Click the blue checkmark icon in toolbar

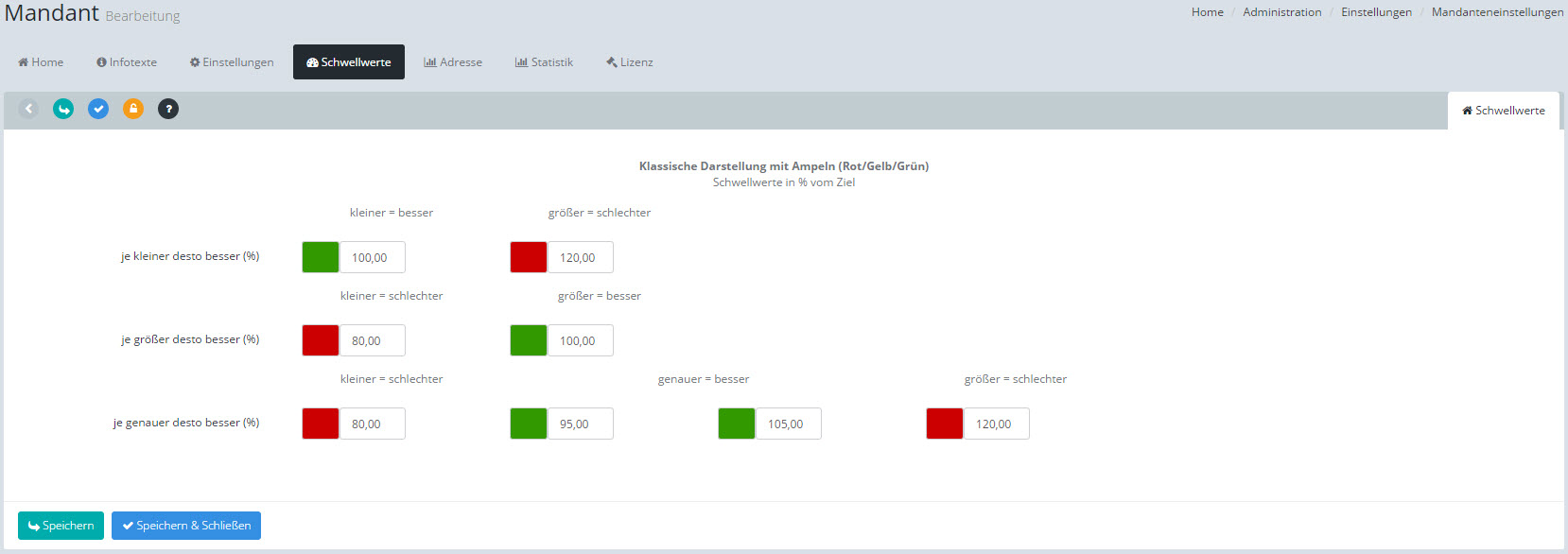(98, 109)
